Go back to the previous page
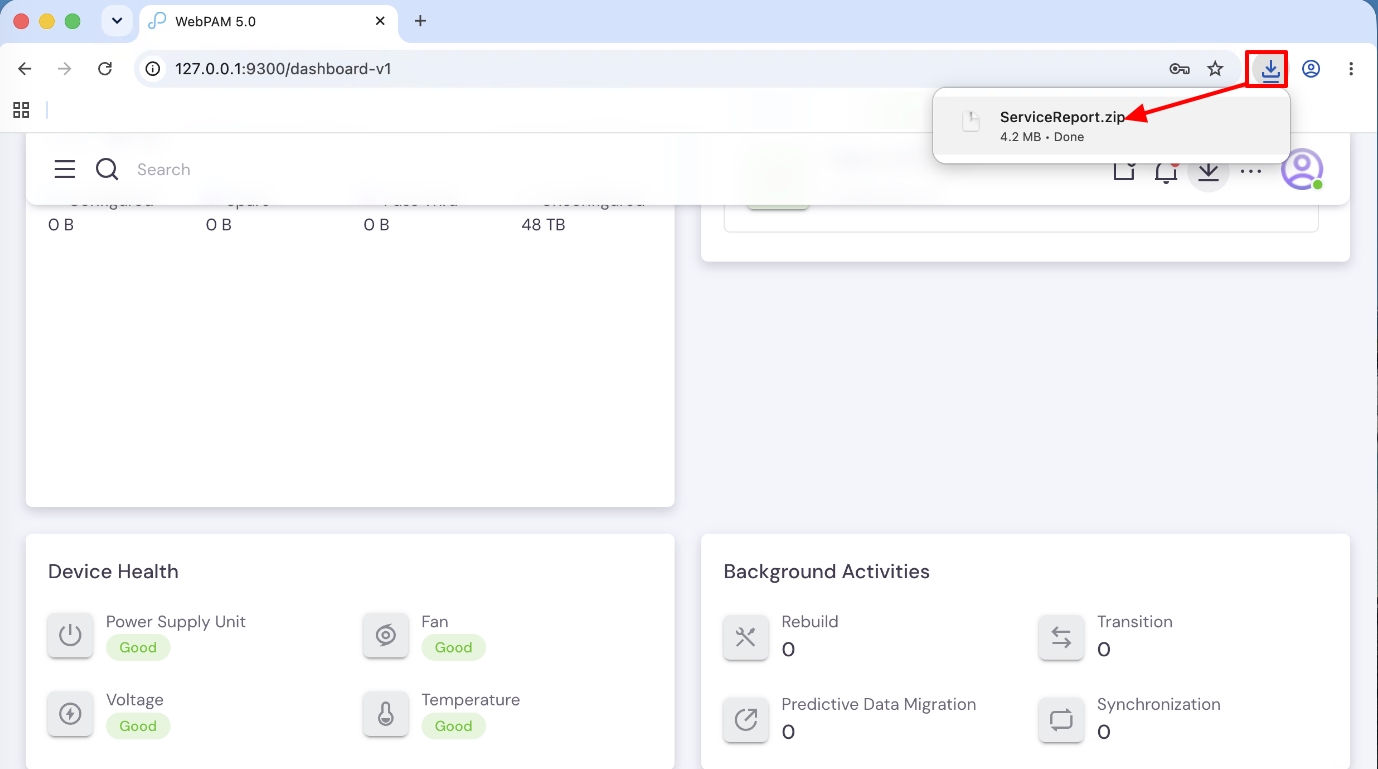This screenshot has height=769, width=1378. click(25, 69)
